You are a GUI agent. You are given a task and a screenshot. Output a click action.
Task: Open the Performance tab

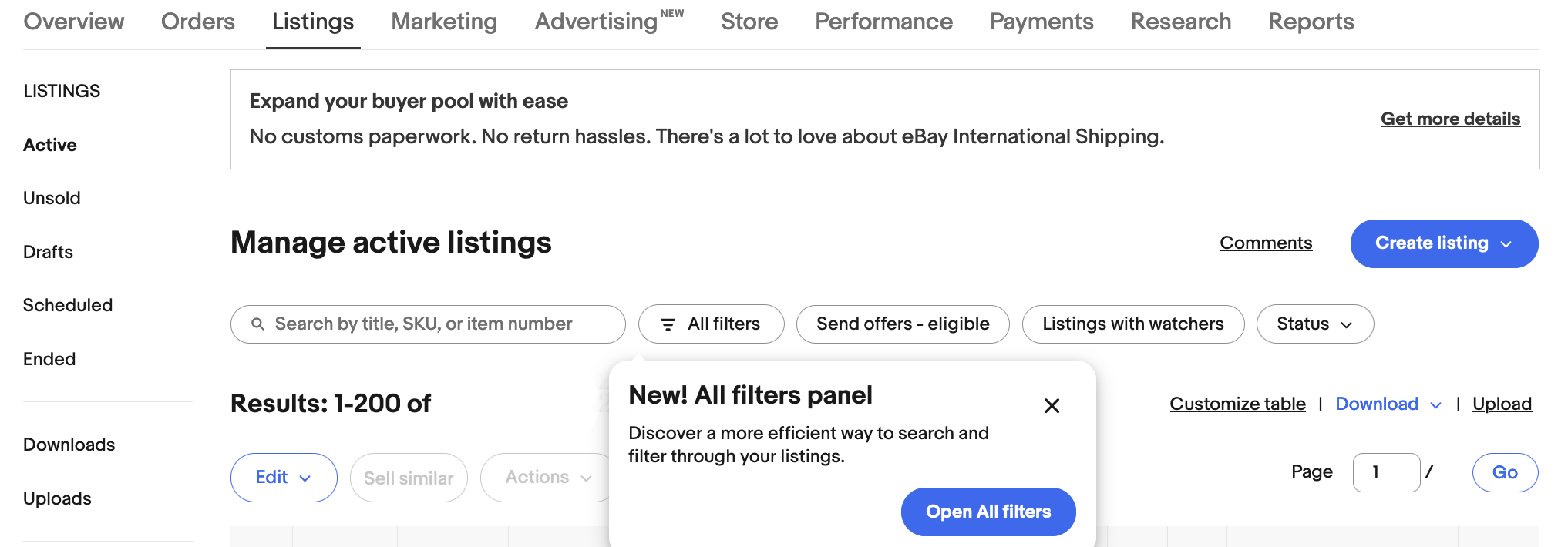(883, 22)
